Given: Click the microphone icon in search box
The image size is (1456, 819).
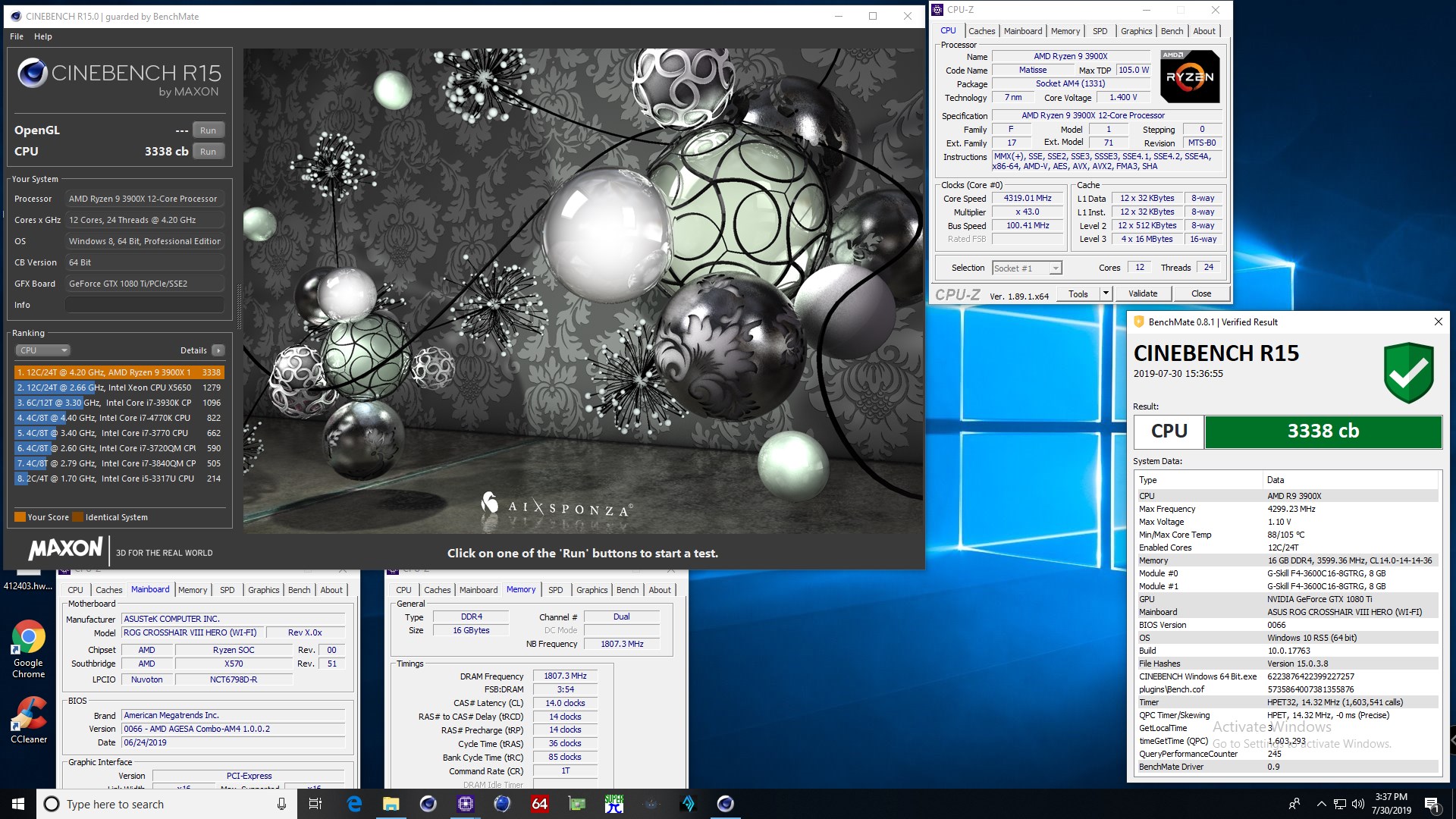Looking at the screenshot, I should click(281, 804).
